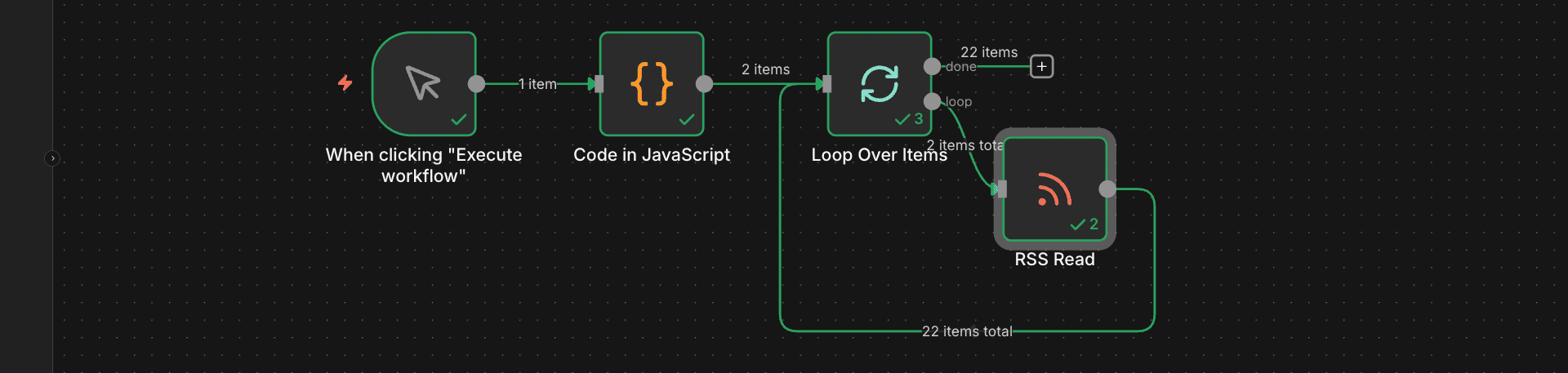Click the "2 items total" loop connection label

pos(964,145)
